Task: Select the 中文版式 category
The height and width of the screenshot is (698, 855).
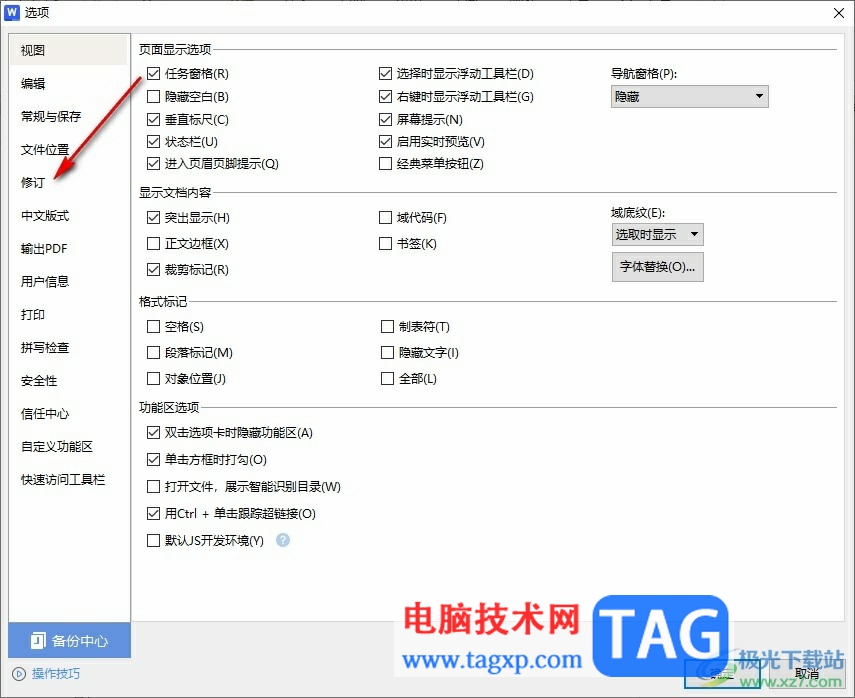Action: [69, 215]
